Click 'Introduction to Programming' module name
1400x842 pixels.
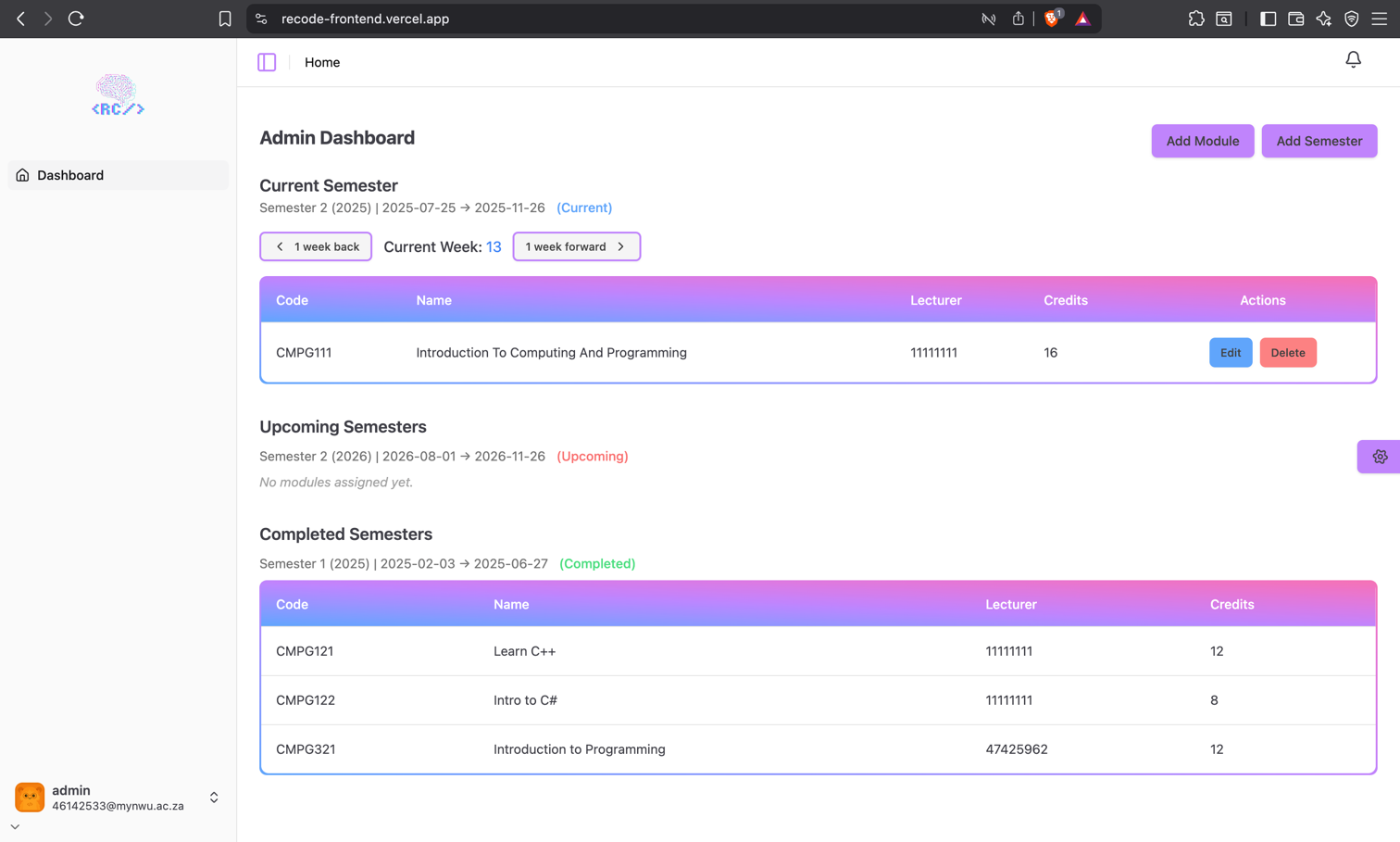(x=580, y=749)
